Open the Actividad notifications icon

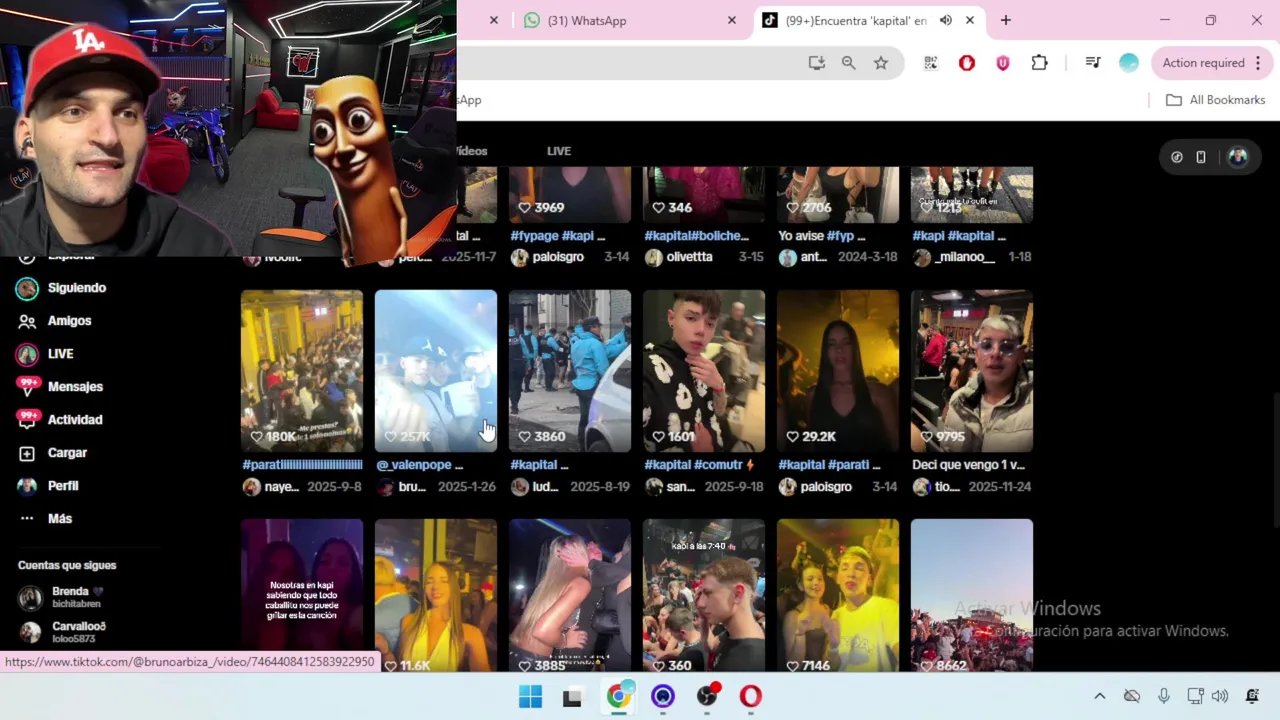tap(27, 420)
